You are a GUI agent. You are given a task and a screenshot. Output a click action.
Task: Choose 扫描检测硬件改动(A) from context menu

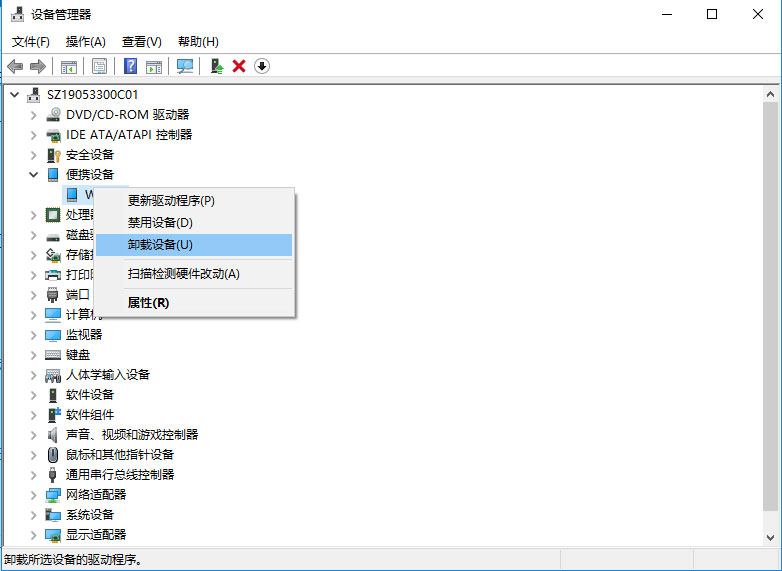pos(194,274)
